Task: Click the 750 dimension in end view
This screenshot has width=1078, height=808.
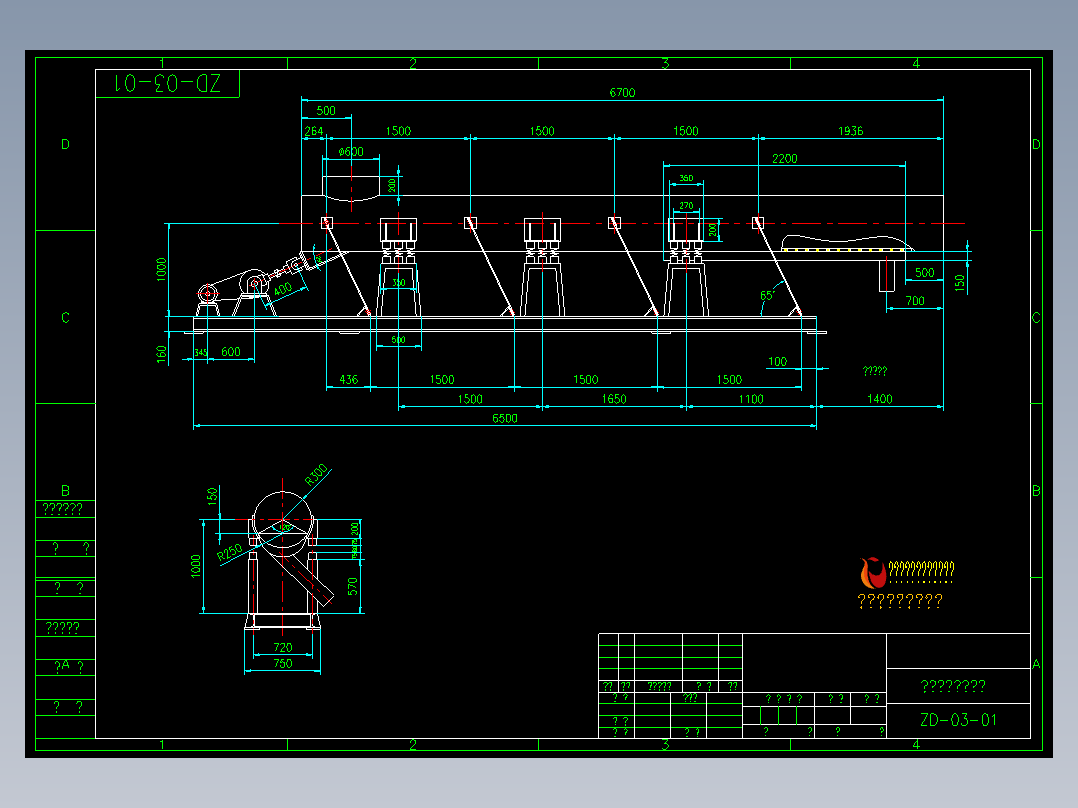Action: (283, 664)
